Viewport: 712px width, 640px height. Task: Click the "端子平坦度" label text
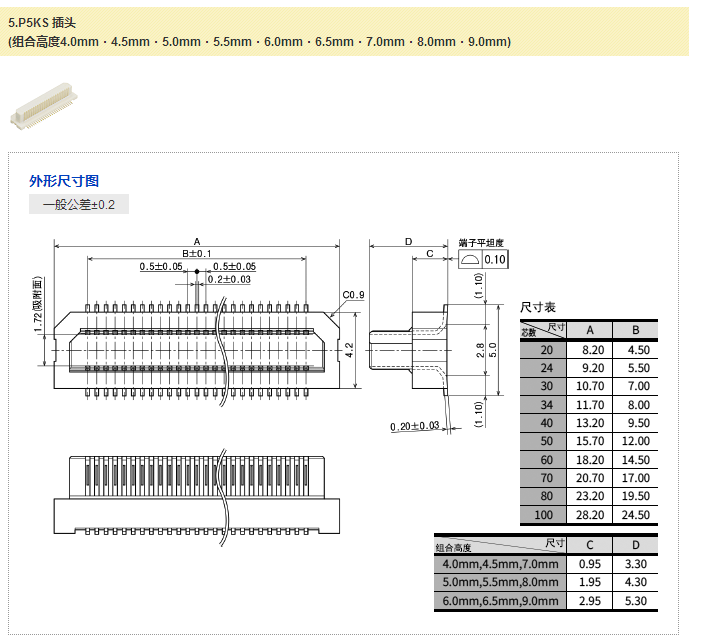click(483, 243)
